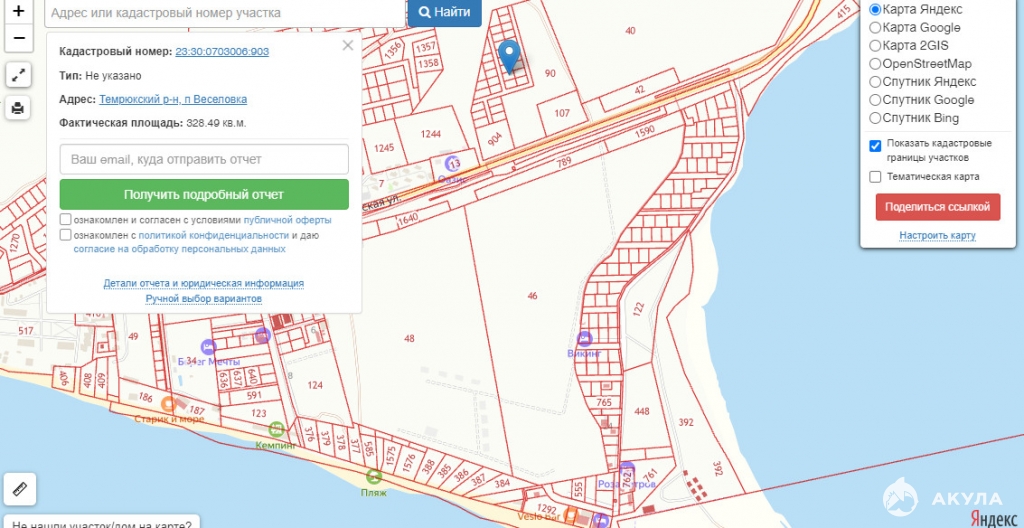Select Карта Яндекс radio option
Screen dimensions: 1024x528
[x=875, y=10]
